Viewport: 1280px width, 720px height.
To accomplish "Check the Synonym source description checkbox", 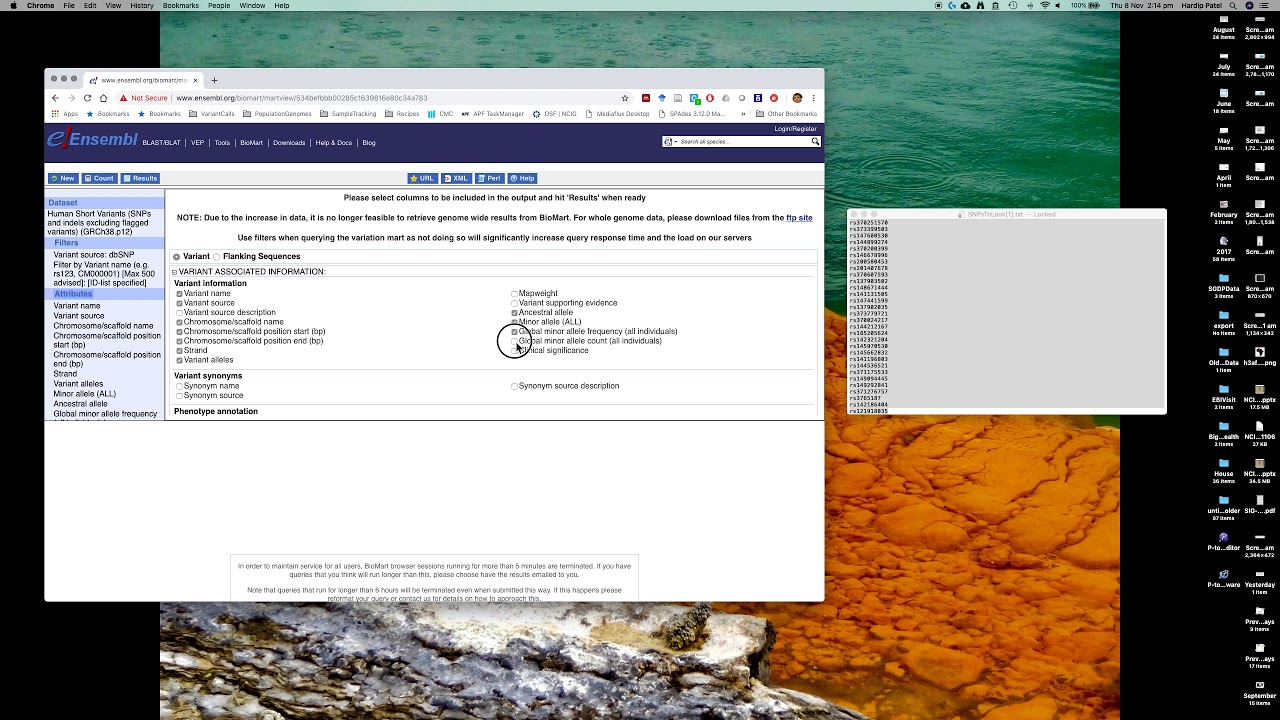I will click(515, 386).
